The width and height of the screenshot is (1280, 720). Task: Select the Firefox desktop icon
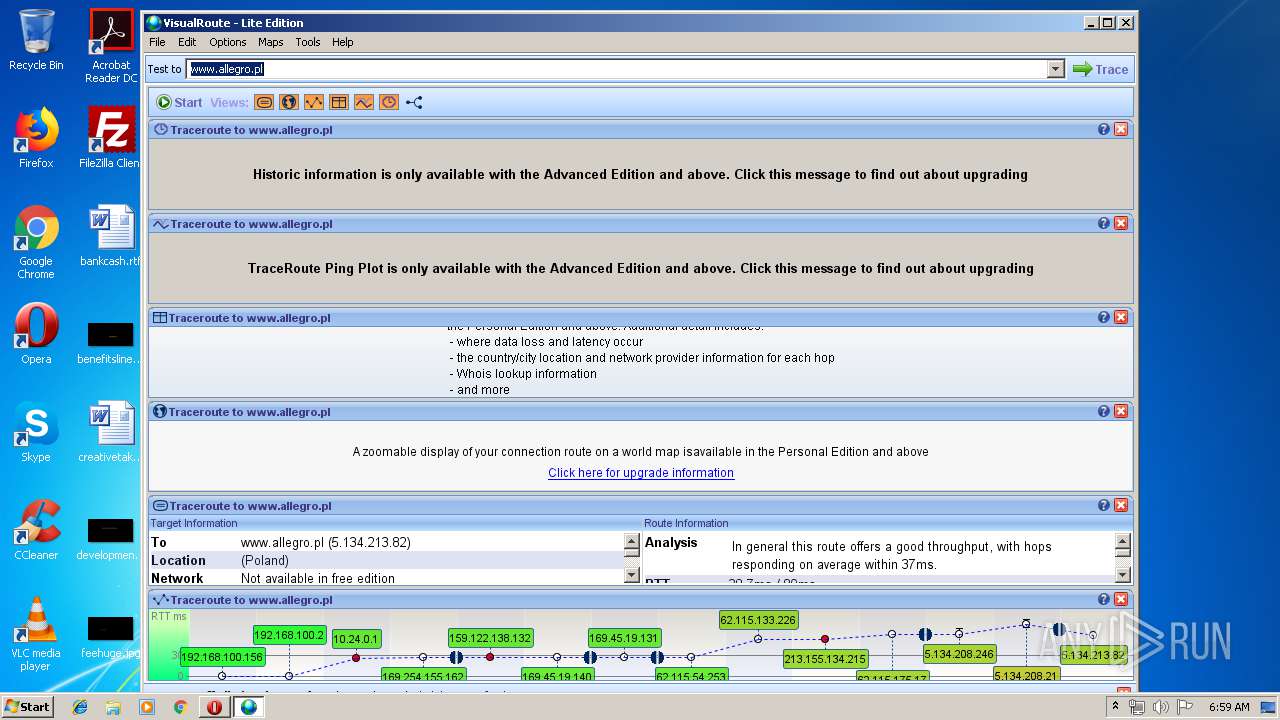click(36, 138)
